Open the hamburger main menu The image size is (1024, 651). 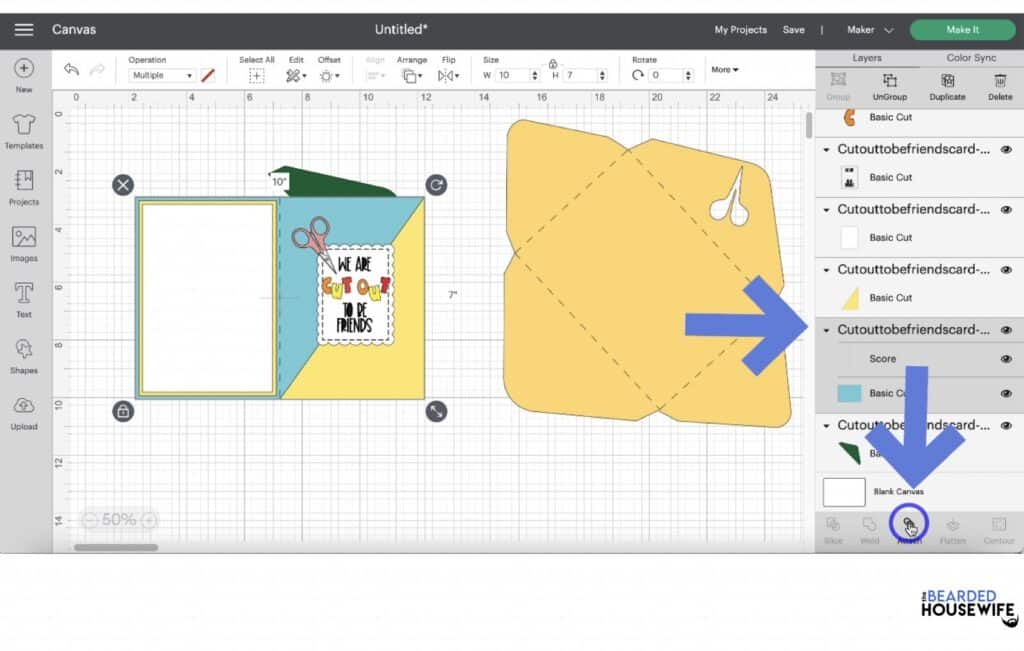tap(24, 30)
